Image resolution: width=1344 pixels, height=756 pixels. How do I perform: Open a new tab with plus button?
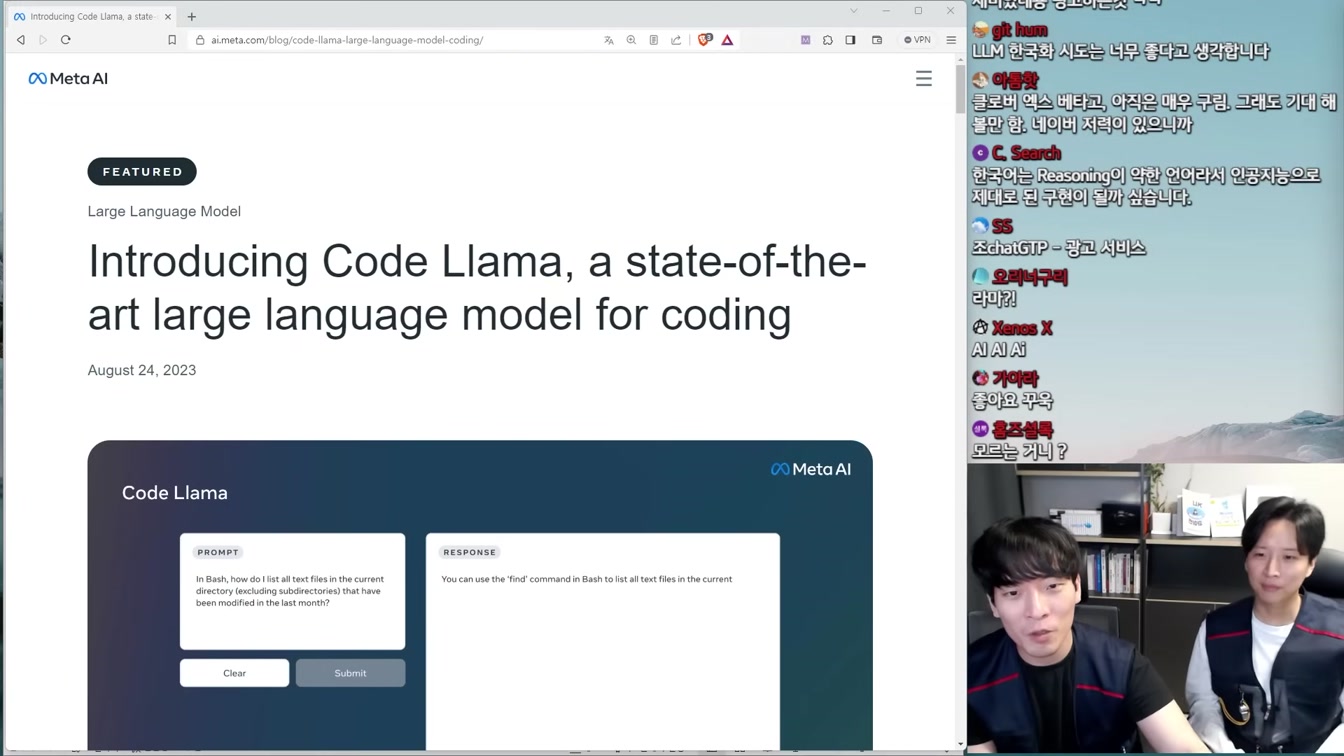[x=192, y=17]
